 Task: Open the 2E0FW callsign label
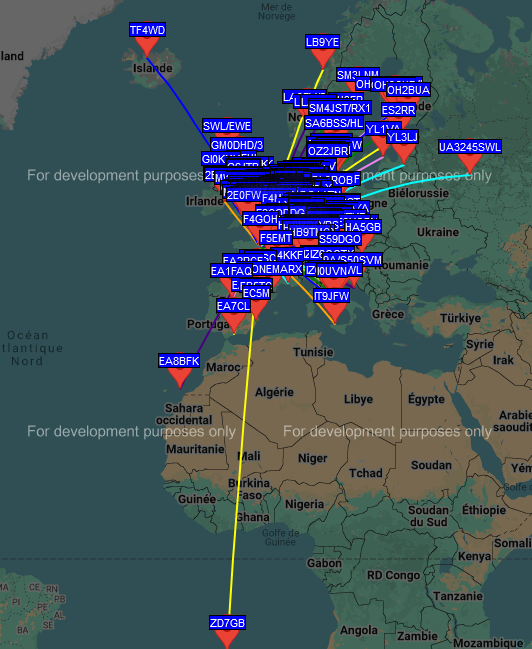244,195
